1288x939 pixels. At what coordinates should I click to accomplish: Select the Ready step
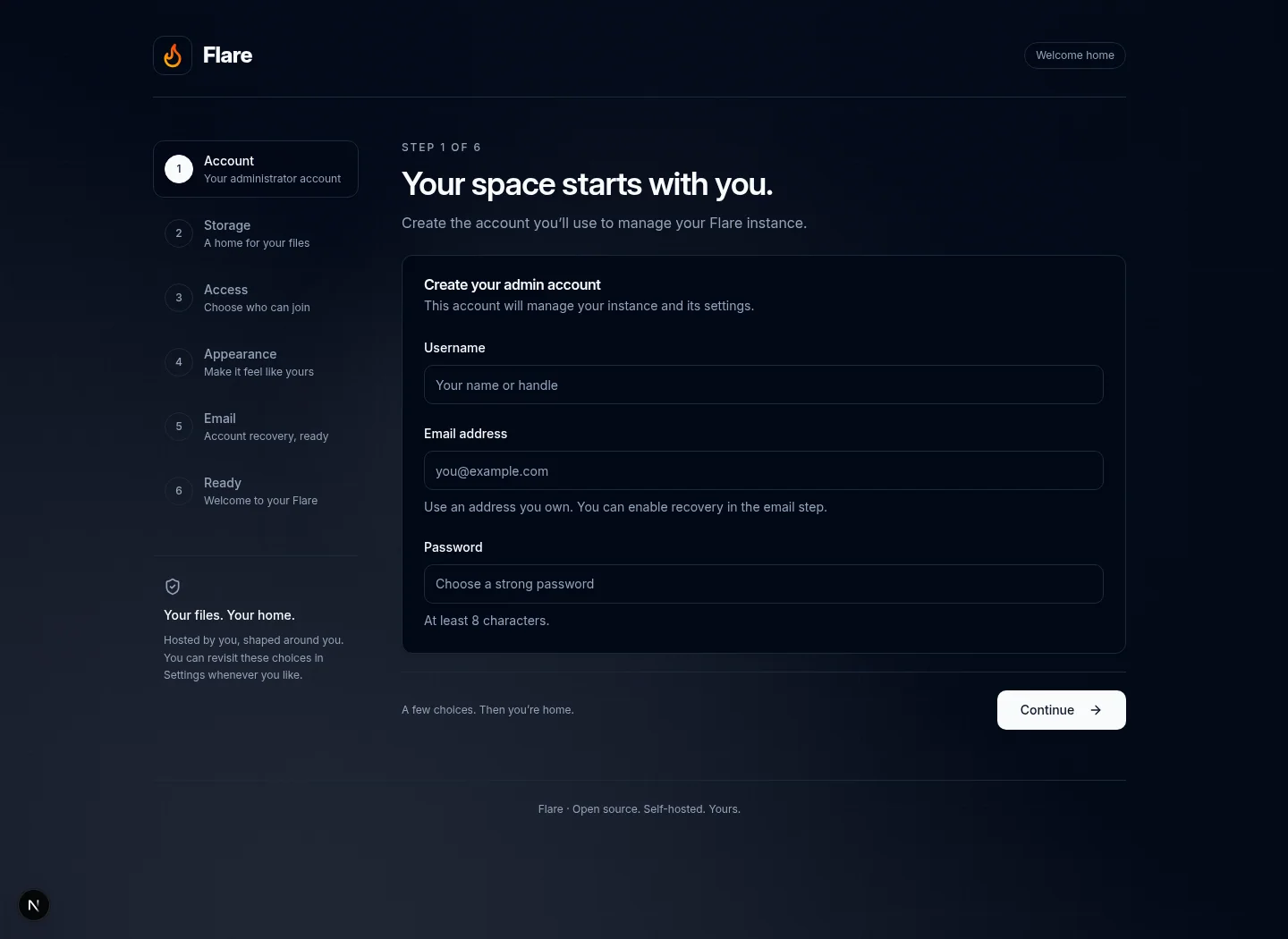(x=256, y=491)
